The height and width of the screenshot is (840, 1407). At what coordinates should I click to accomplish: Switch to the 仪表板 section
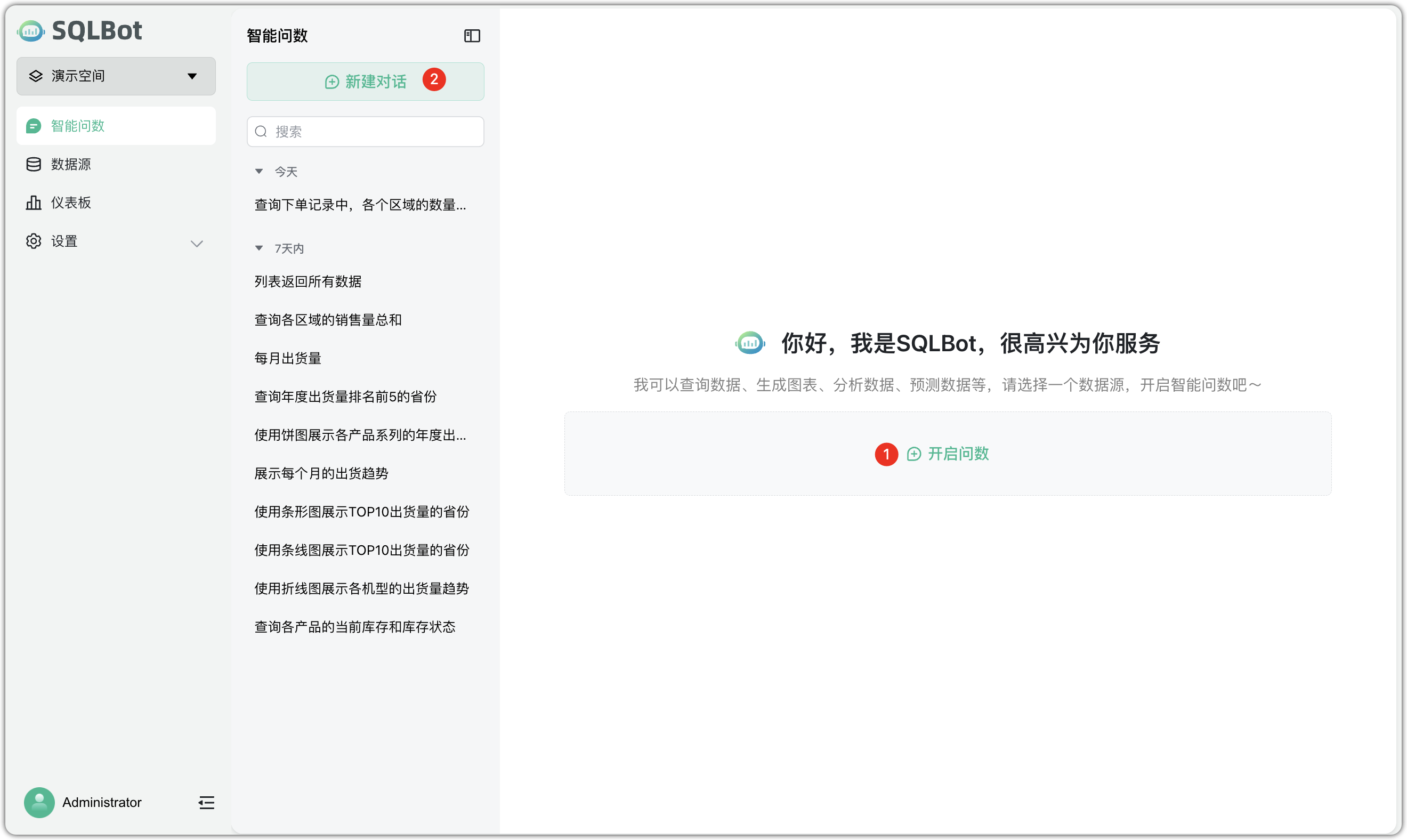(x=70, y=202)
